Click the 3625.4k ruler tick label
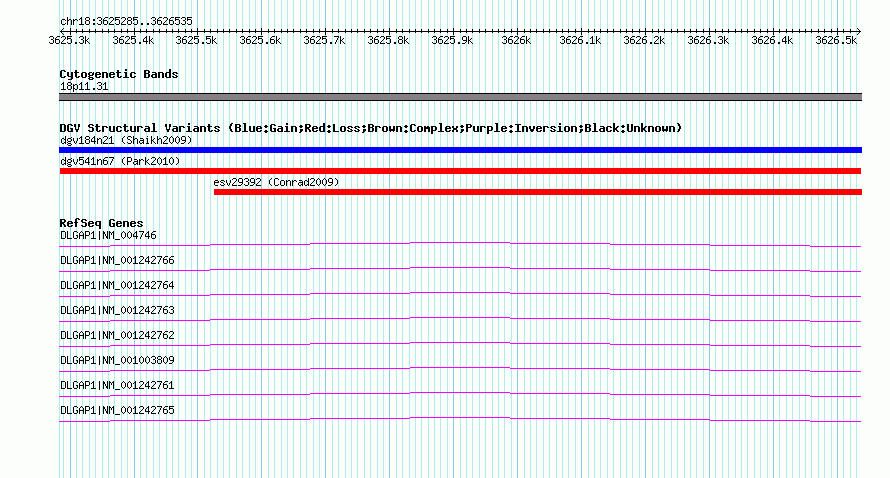Image resolution: width=890 pixels, height=478 pixels. point(133,40)
